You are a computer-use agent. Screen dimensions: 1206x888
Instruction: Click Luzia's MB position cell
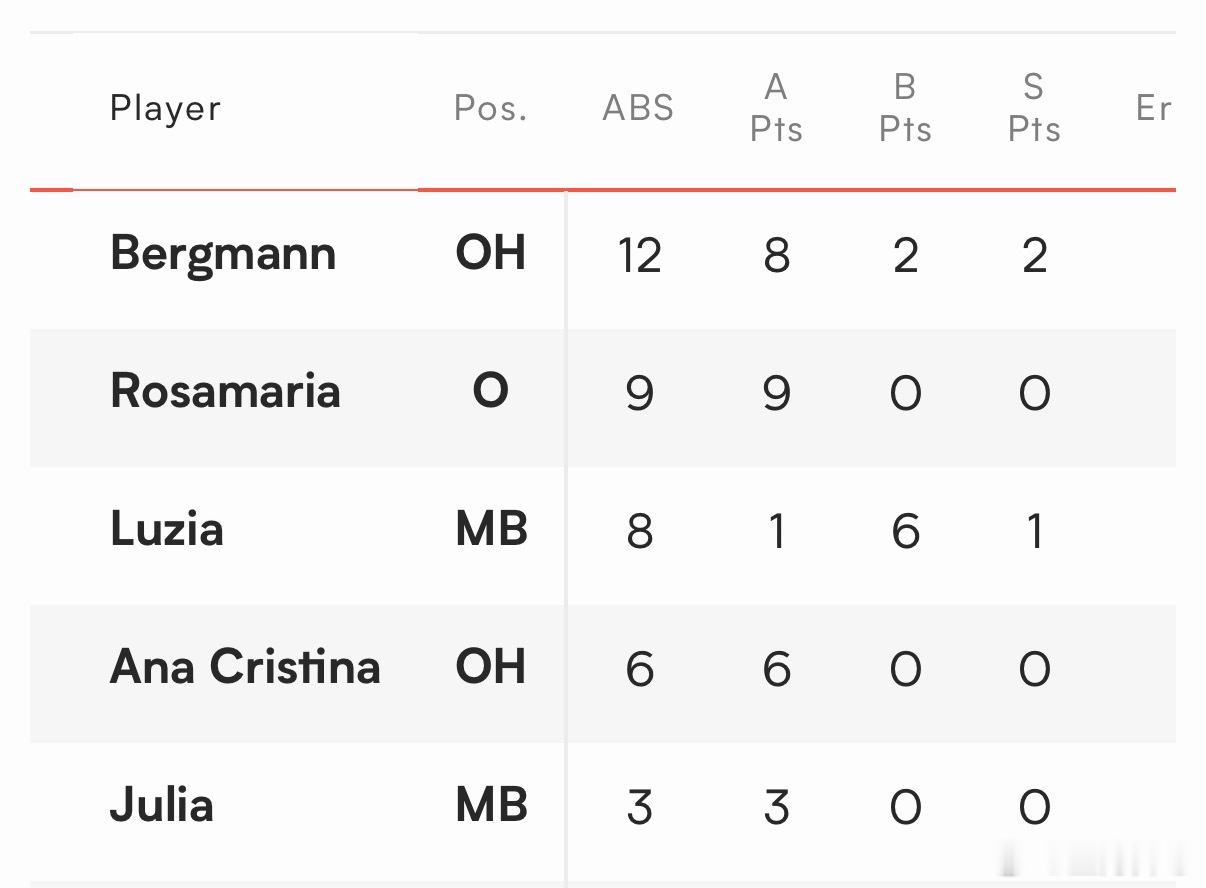coord(491,529)
